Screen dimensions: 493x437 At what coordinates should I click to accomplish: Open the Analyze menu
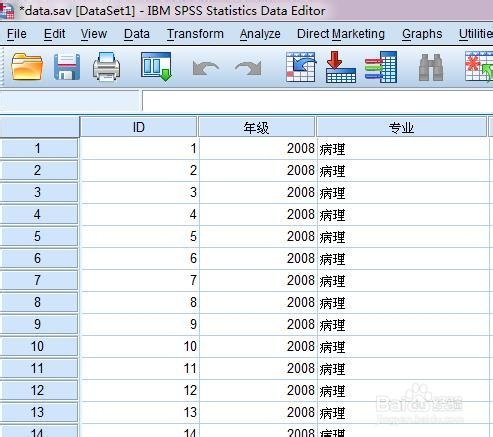point(260,34)
